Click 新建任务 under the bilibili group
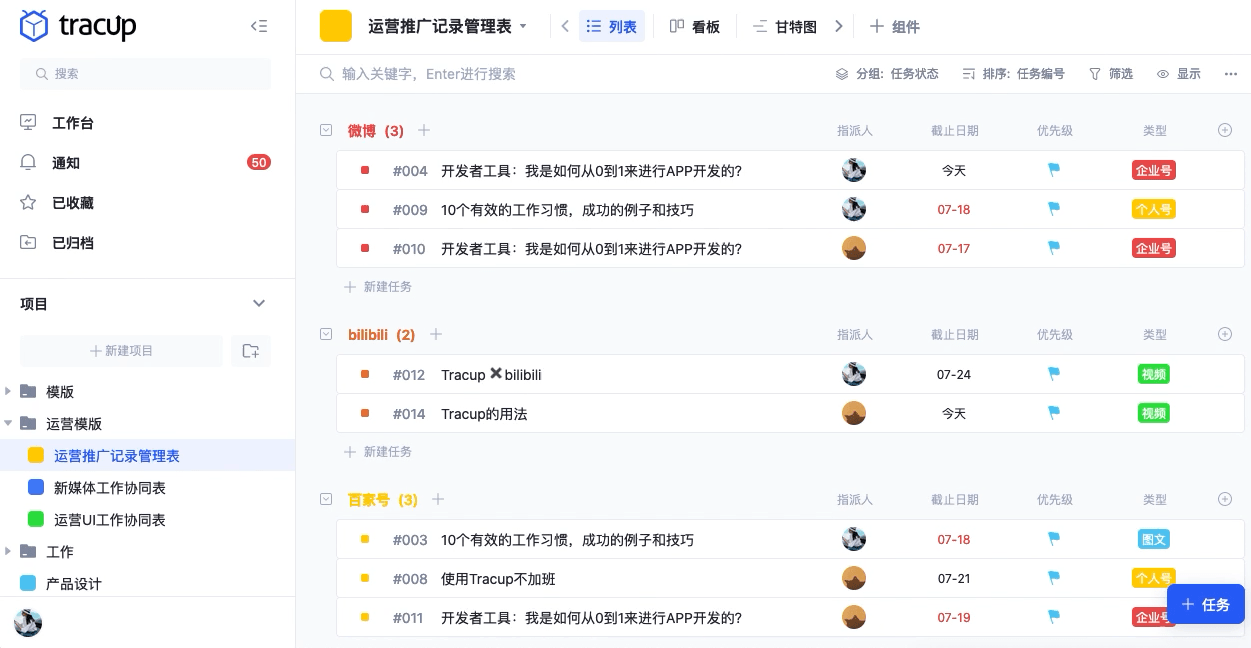This screenshot has width=1251, height=648. (x=378, y=451)
